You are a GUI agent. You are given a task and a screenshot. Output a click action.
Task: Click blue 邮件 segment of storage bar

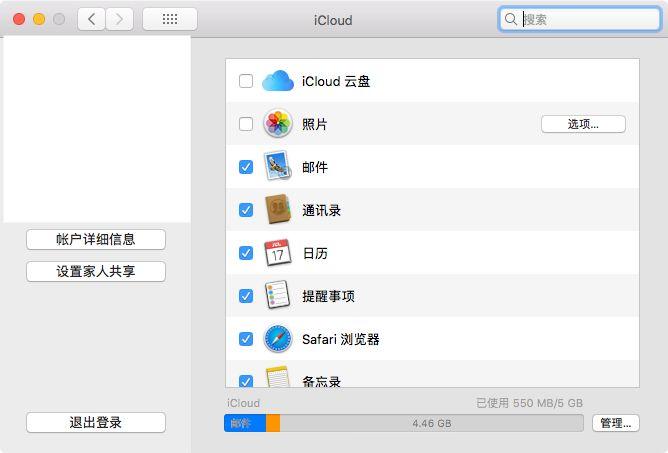245,423
